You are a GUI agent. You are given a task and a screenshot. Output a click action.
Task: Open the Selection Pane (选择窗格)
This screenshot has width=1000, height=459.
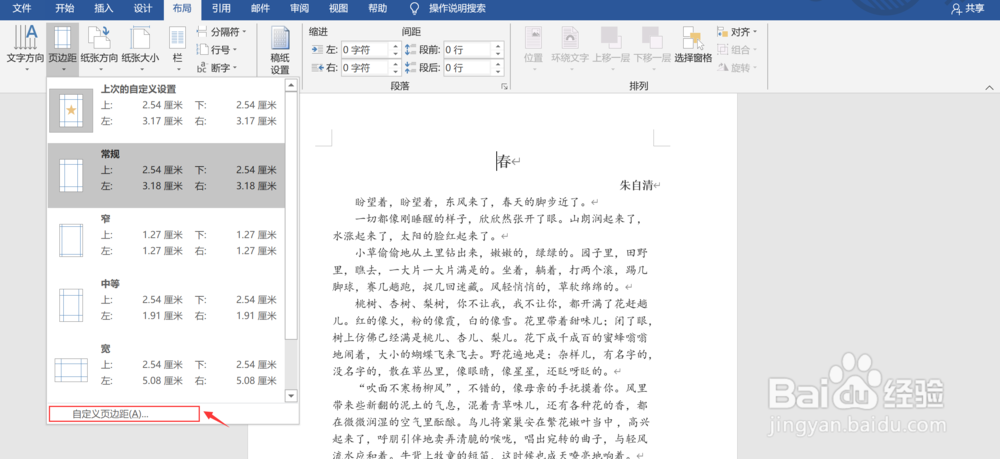click(693, 45)
